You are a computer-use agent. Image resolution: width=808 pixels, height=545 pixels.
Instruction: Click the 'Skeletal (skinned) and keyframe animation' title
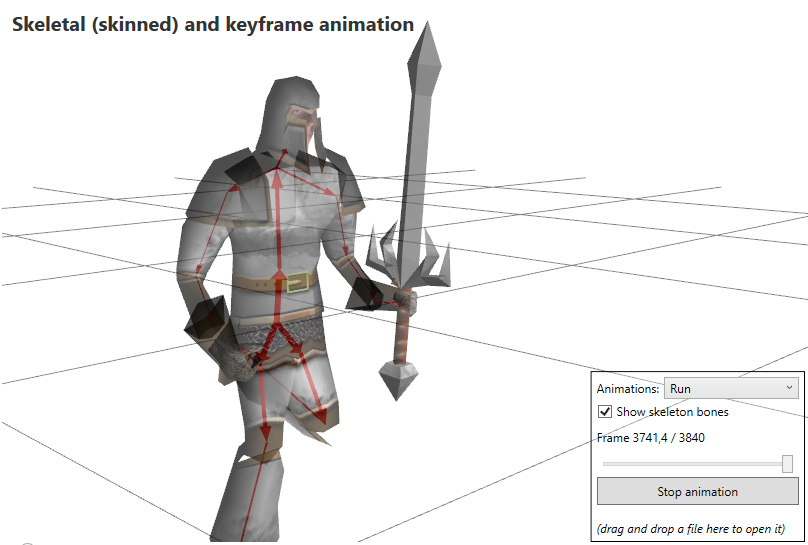coord(213,24)
